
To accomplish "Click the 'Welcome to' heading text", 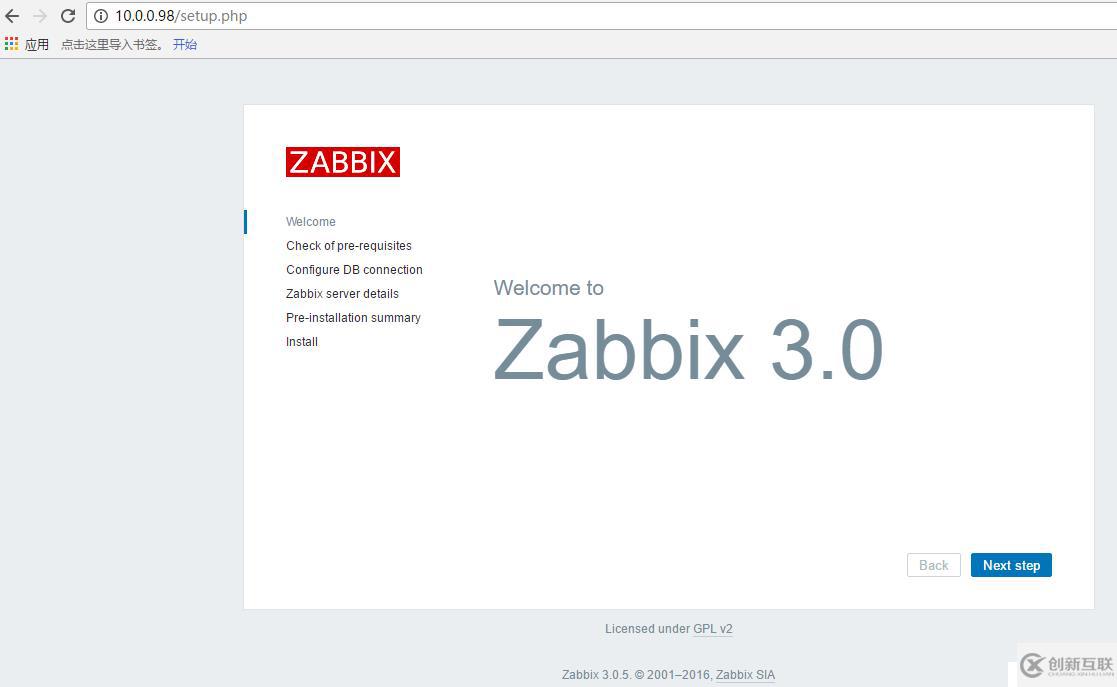I will (x=549, y=288).
